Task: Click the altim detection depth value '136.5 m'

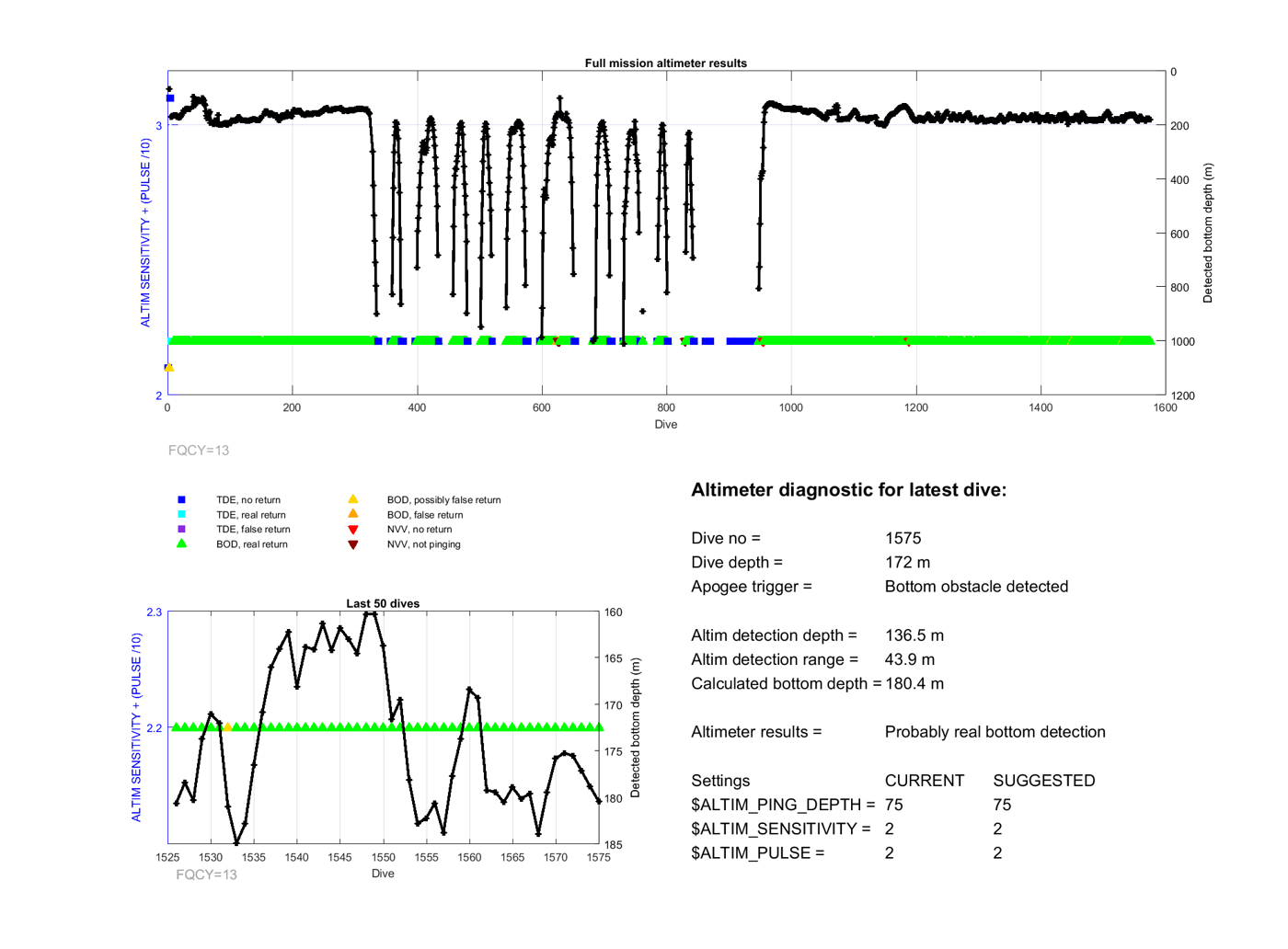Action: click(x=914, y=635)
